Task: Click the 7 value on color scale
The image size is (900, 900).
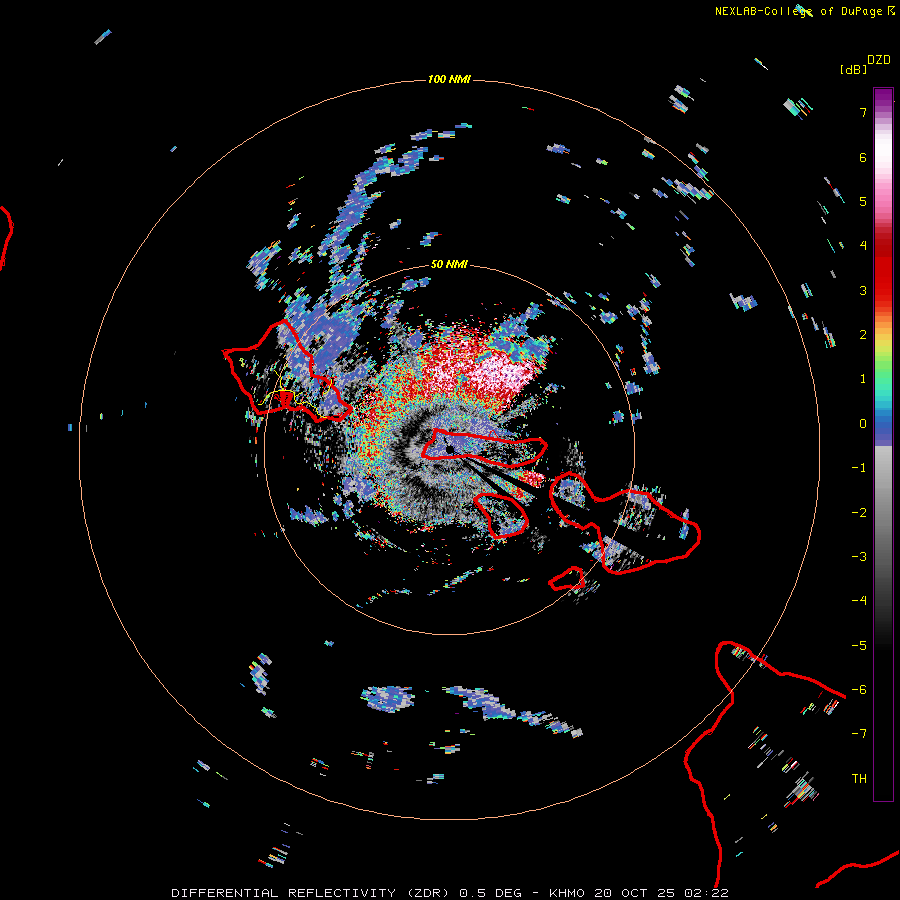Action: (863, 112)
